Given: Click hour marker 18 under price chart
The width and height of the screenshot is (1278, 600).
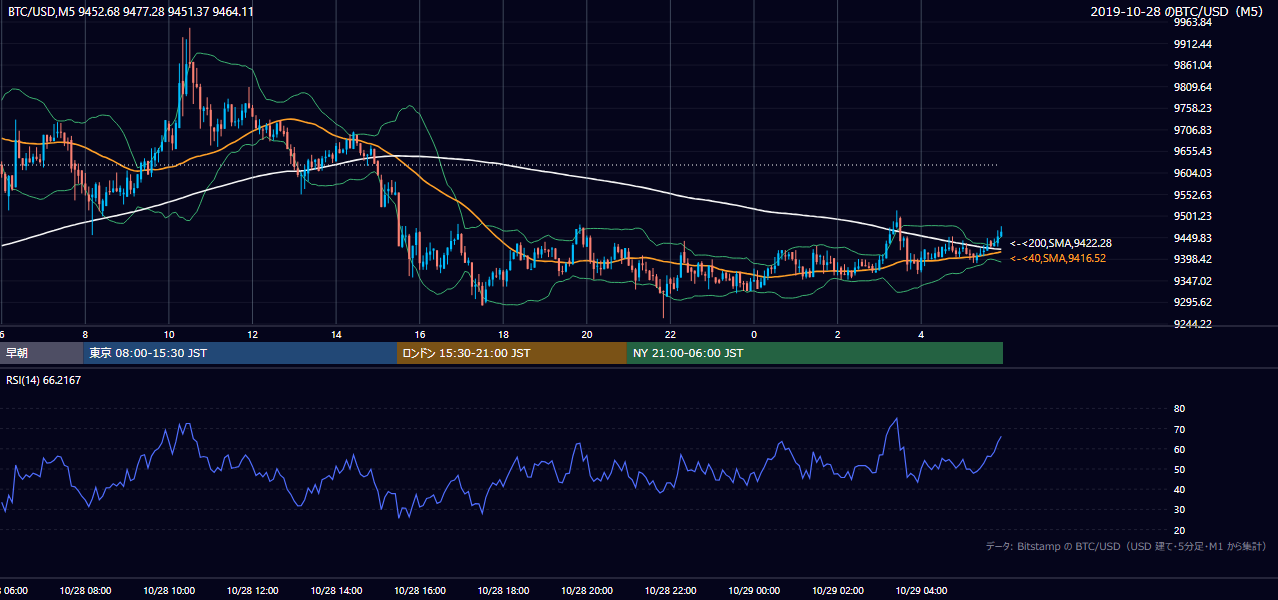Looking at the screenshot, I should 503,335.
